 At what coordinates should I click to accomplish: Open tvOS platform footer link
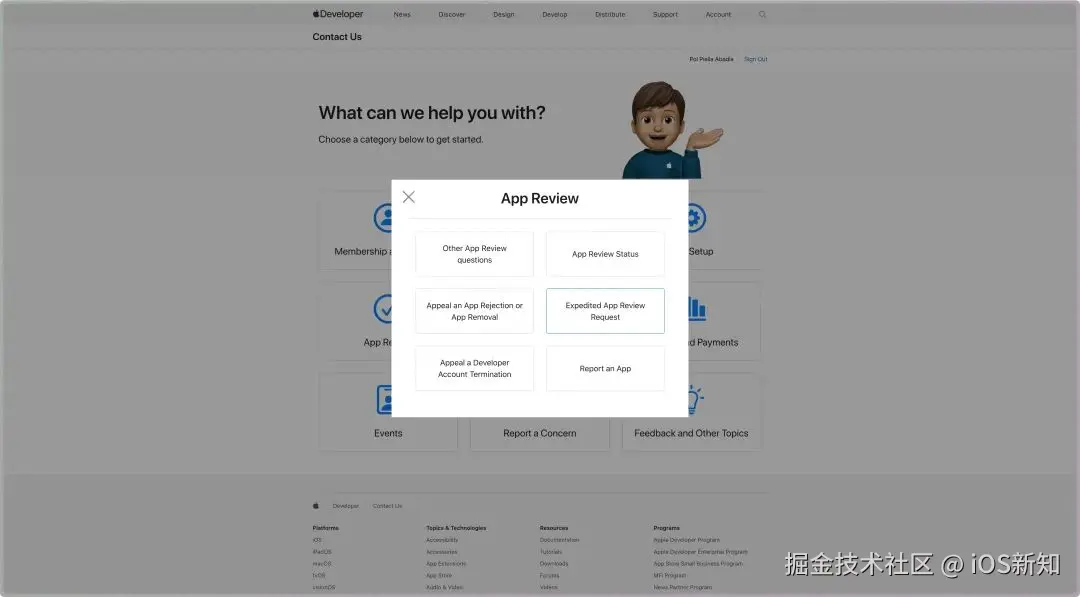pyautogui.click(x=319, y=575)
